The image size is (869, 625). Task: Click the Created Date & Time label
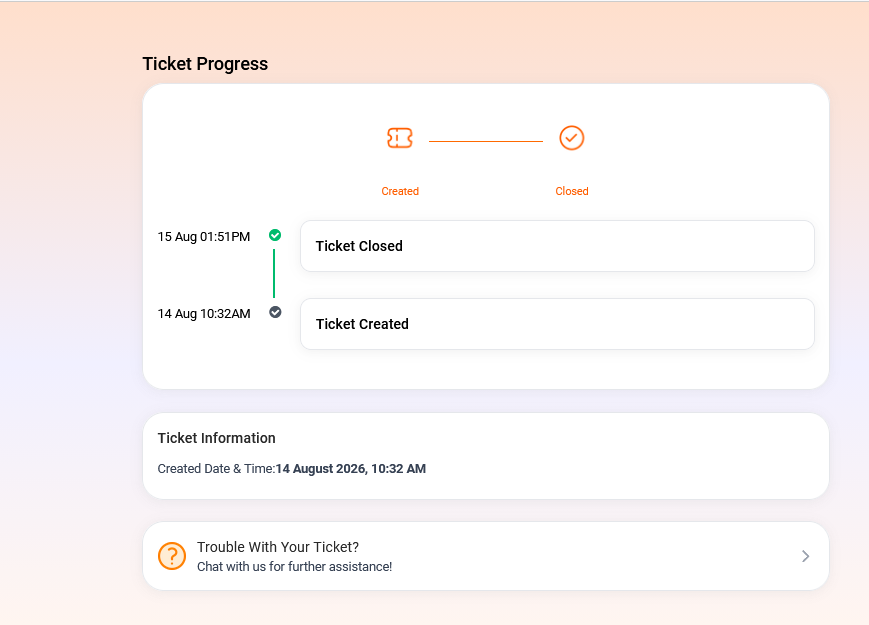[x=216, y=469]
